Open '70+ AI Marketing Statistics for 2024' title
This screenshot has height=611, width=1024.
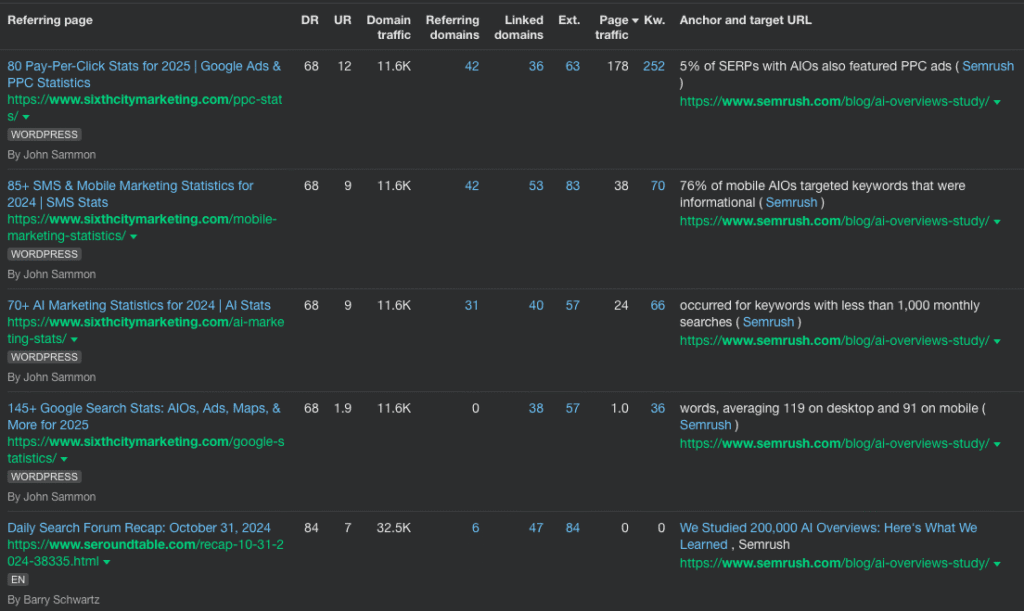[x=139, y=305]
